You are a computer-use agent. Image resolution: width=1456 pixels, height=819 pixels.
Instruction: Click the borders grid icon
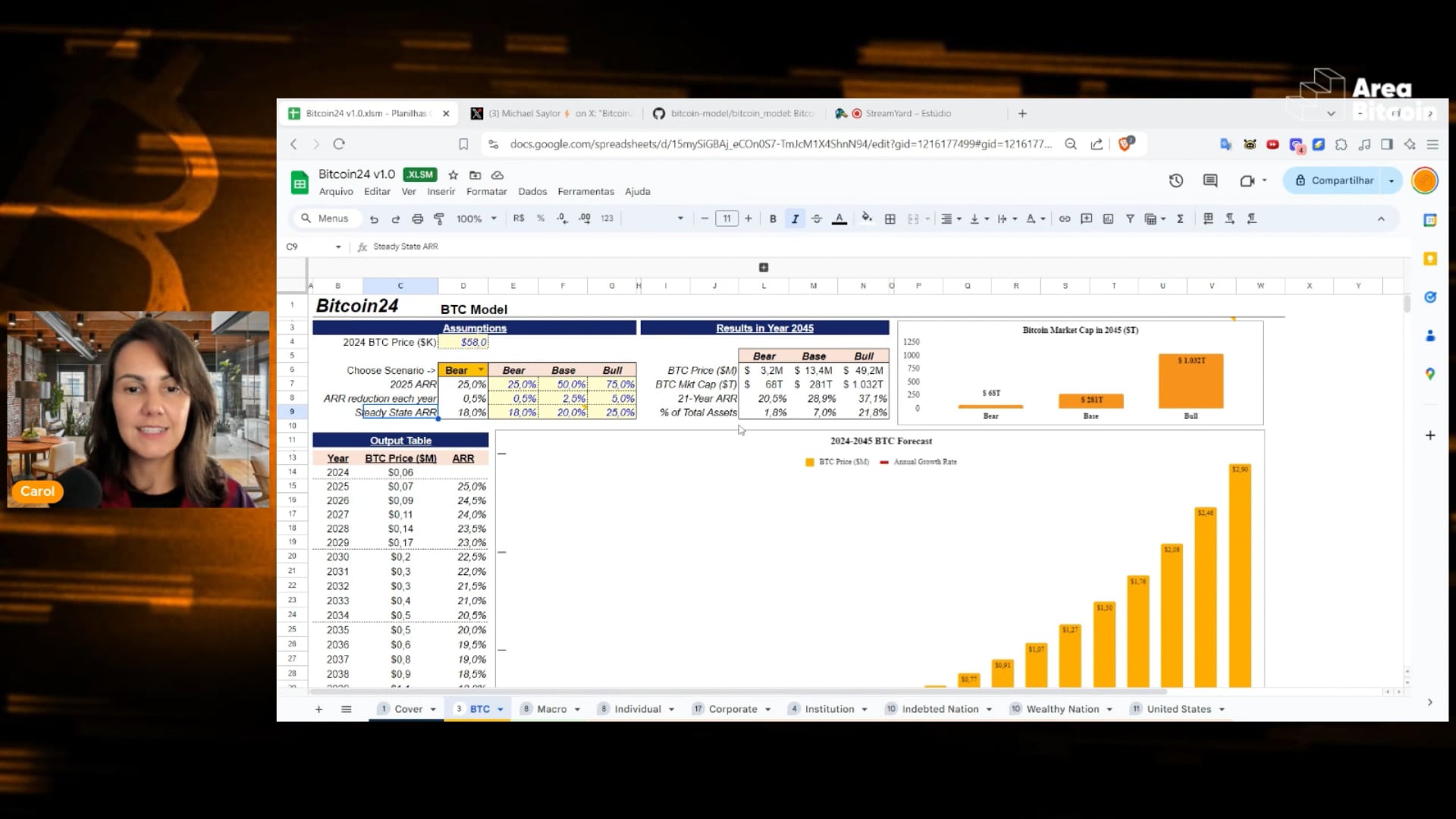click(890, 218)
